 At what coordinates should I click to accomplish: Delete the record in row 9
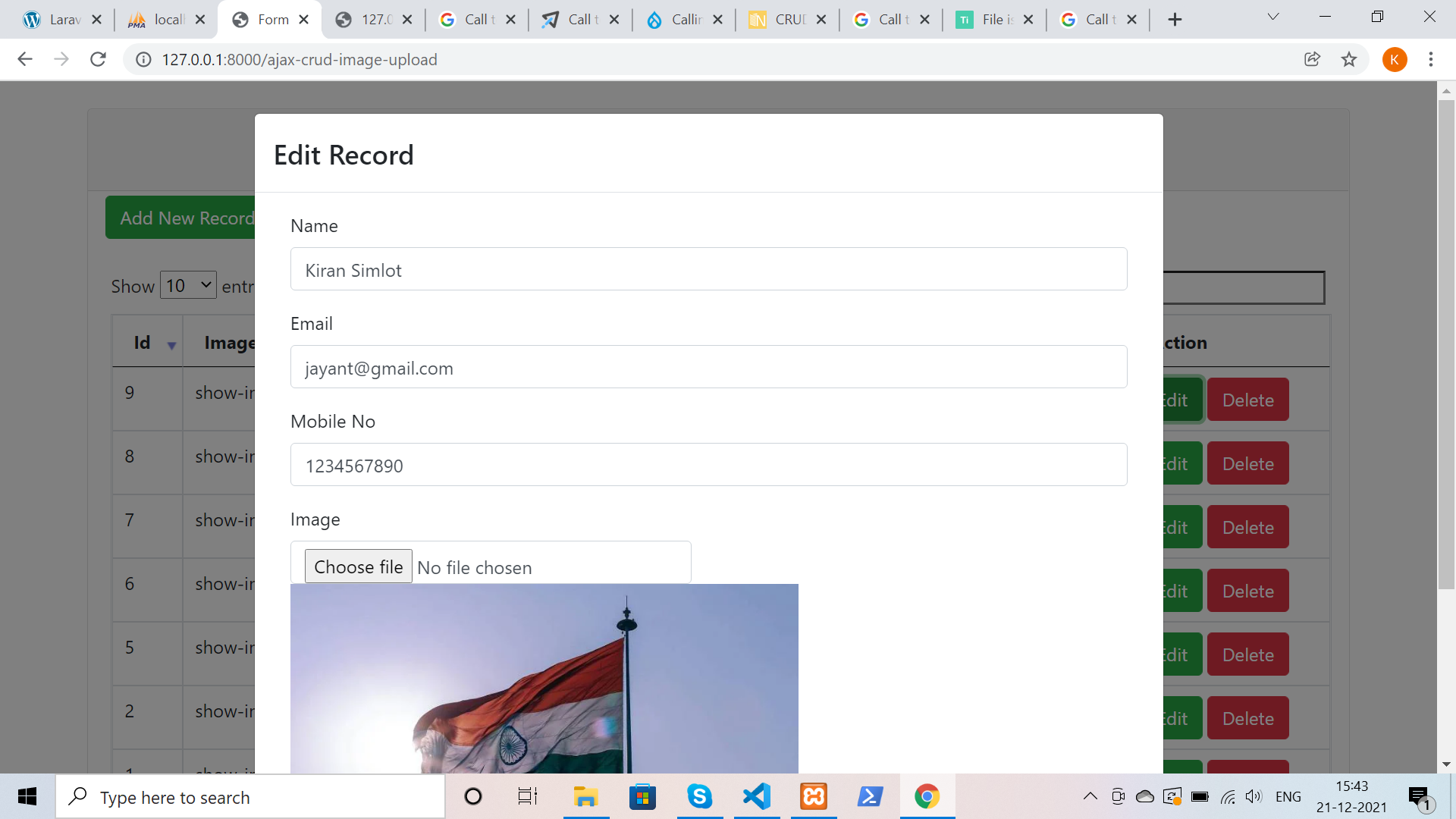[x=1247, y=400]
